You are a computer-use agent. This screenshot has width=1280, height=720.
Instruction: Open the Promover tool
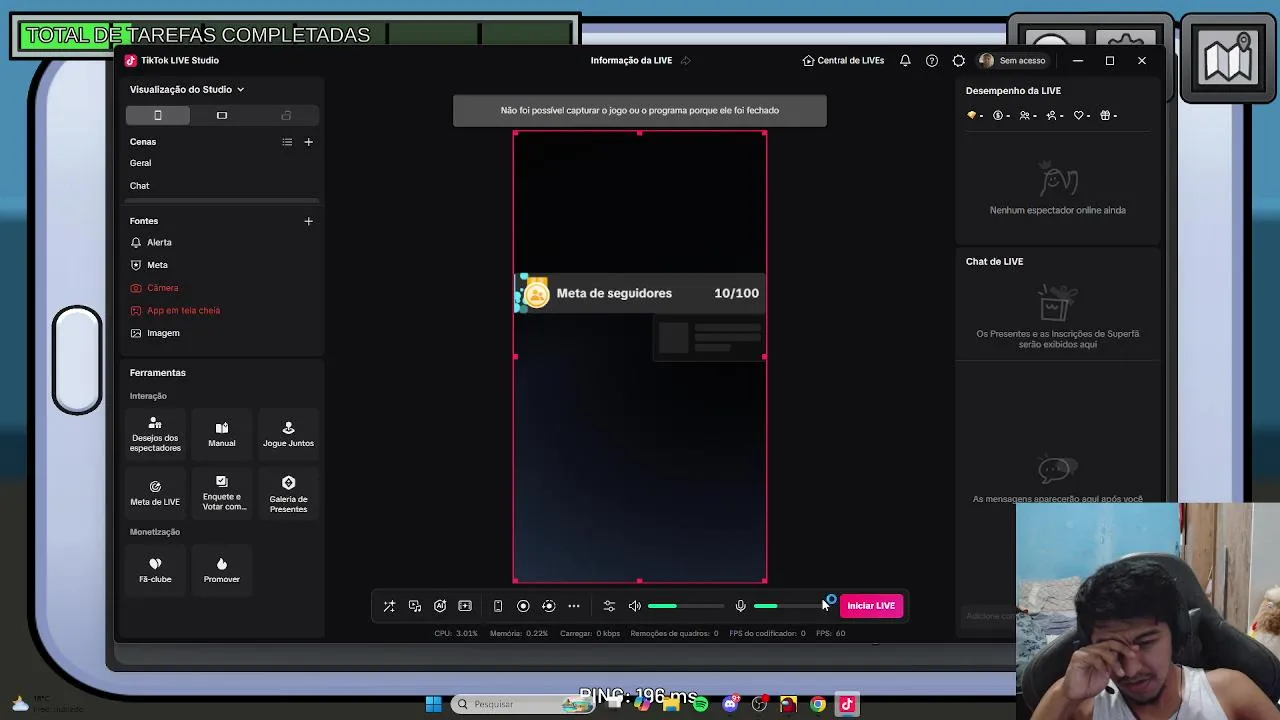[x=222, y=570]
